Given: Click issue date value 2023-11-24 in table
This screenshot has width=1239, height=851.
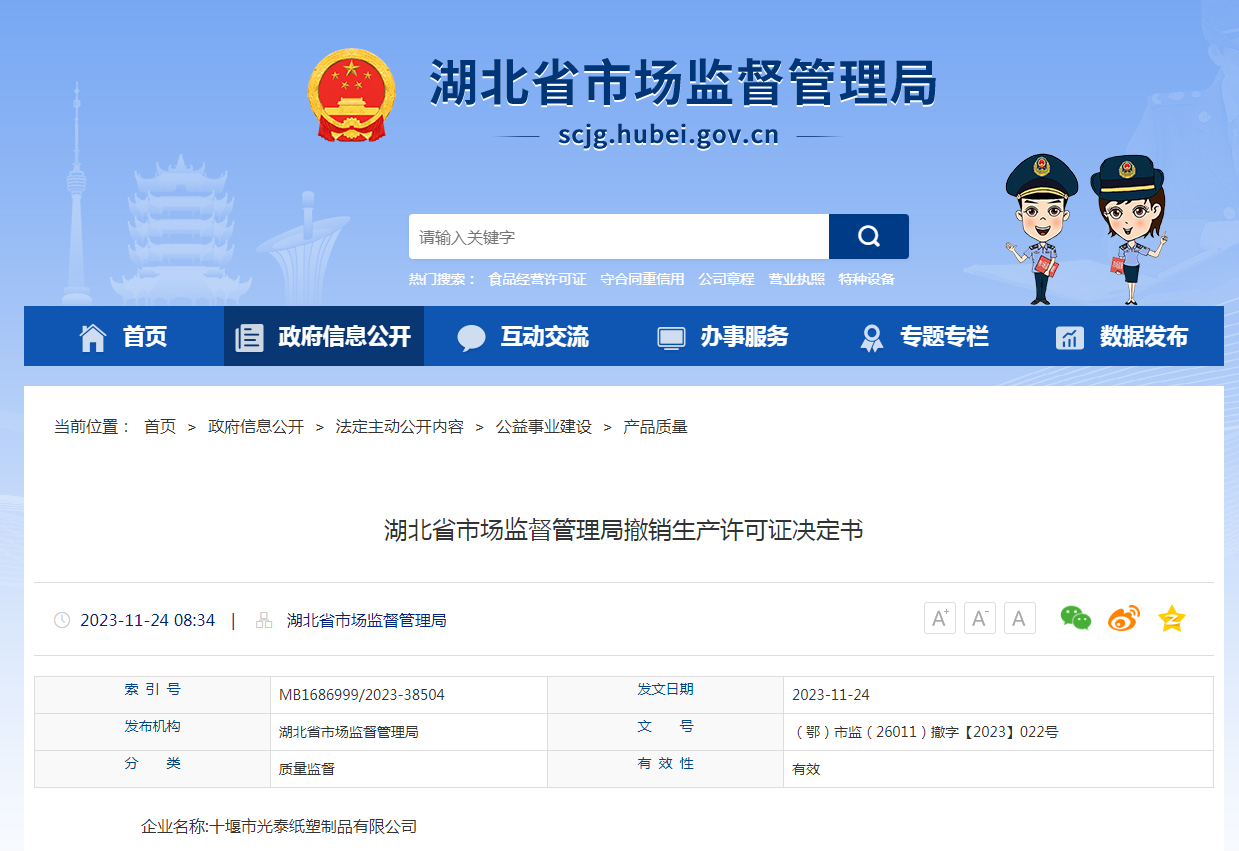Looking at the screenshot, I should click(831, 695).
